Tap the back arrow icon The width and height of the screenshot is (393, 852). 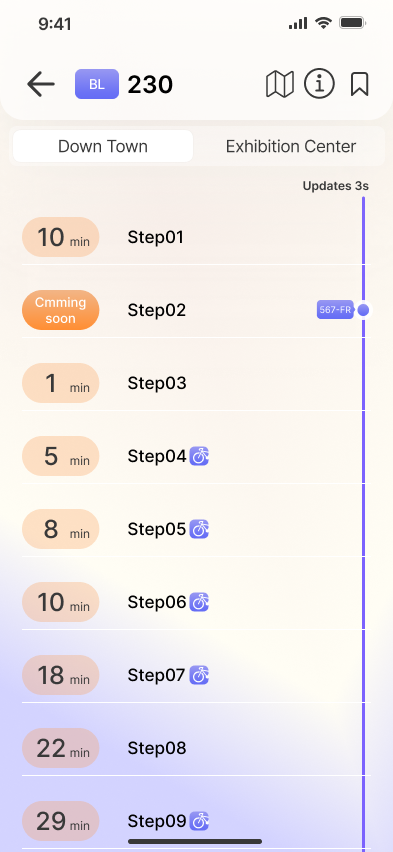point(41,84)
